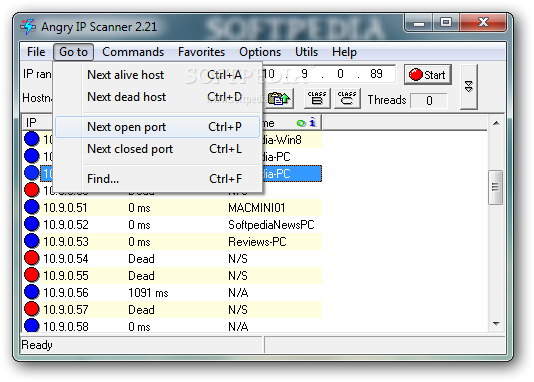
Task: Select the row 10.9.0.52
Action: pyautogui.click(x=173, y=225)
